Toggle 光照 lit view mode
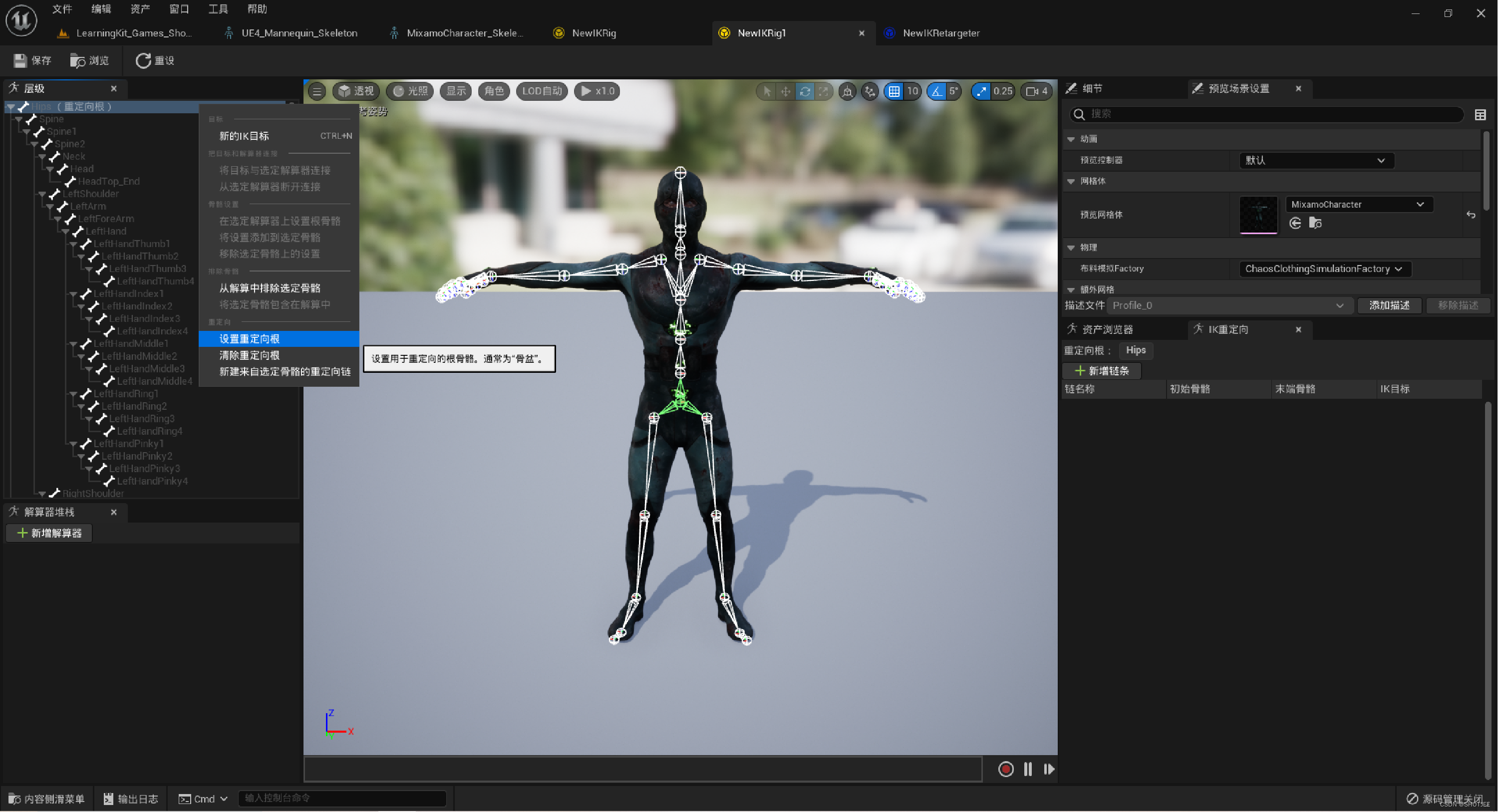 410,91
